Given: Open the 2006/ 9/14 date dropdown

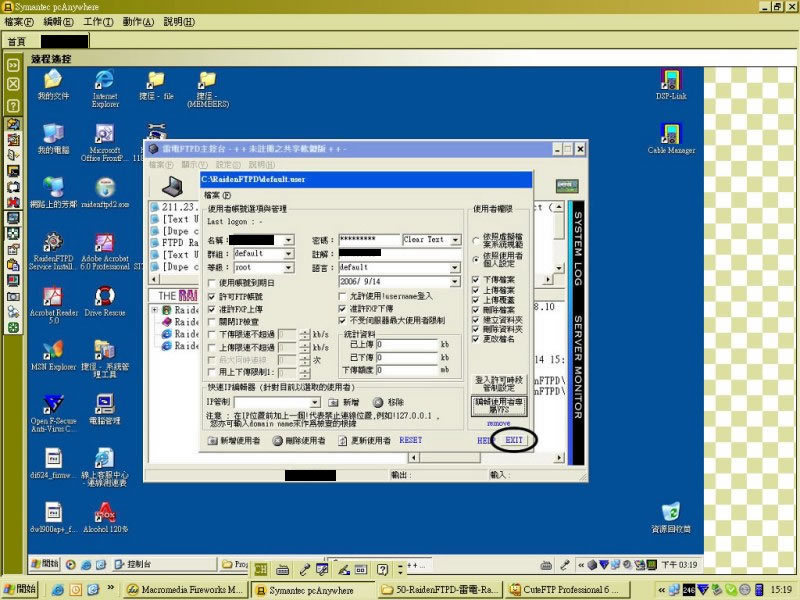Looking at the screenshot, I should [x=455, y=281].
